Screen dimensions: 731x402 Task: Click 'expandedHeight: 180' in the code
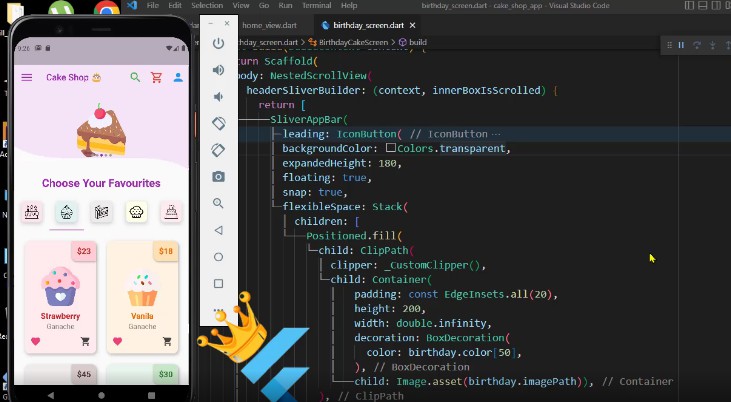[x=342, y=163]
